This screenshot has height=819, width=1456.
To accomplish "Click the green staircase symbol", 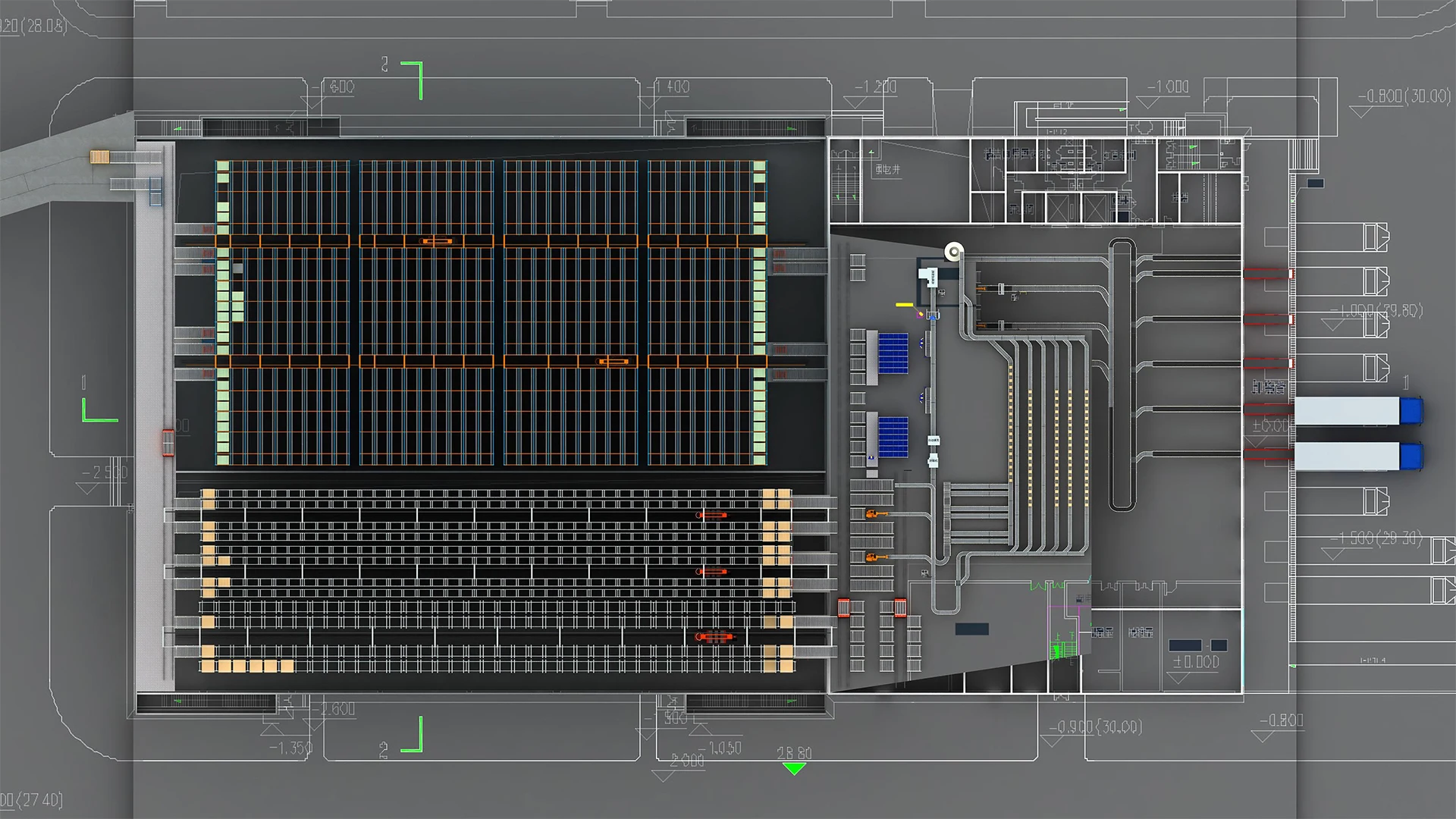I will (x=1062, y=651).
